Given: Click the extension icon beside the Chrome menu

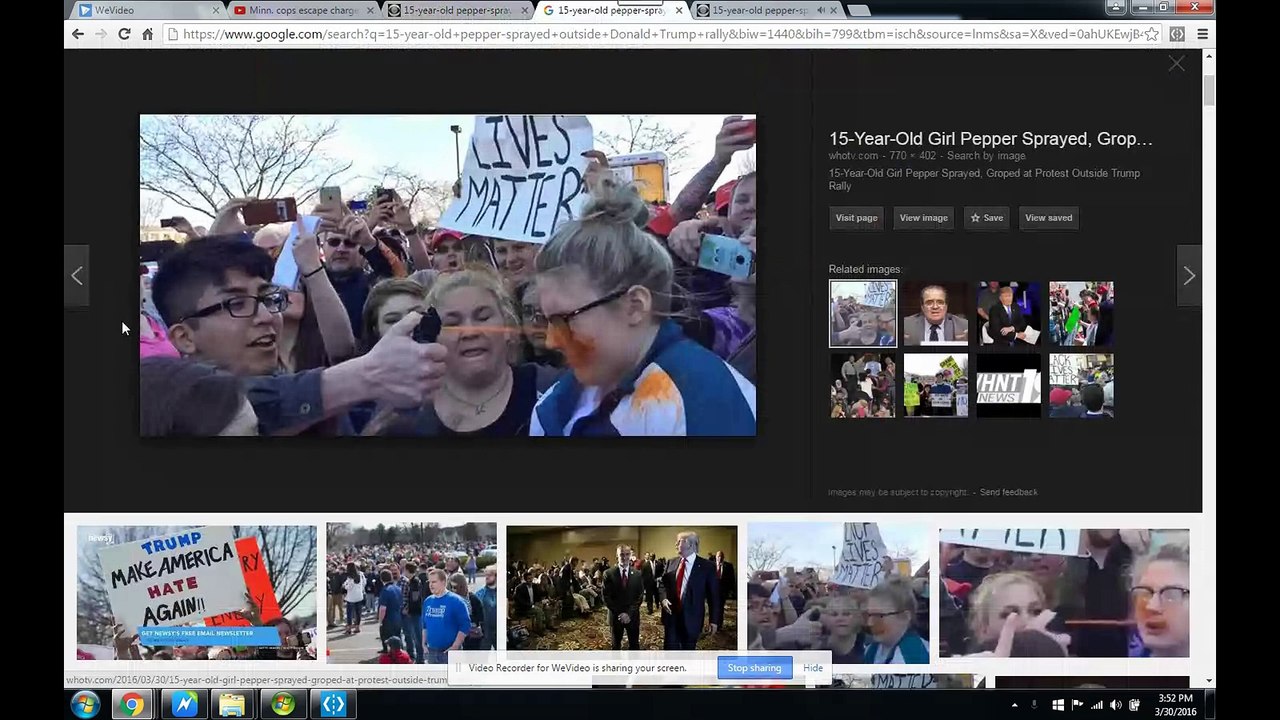Looking at the screenshot, I should point(1177,34).
